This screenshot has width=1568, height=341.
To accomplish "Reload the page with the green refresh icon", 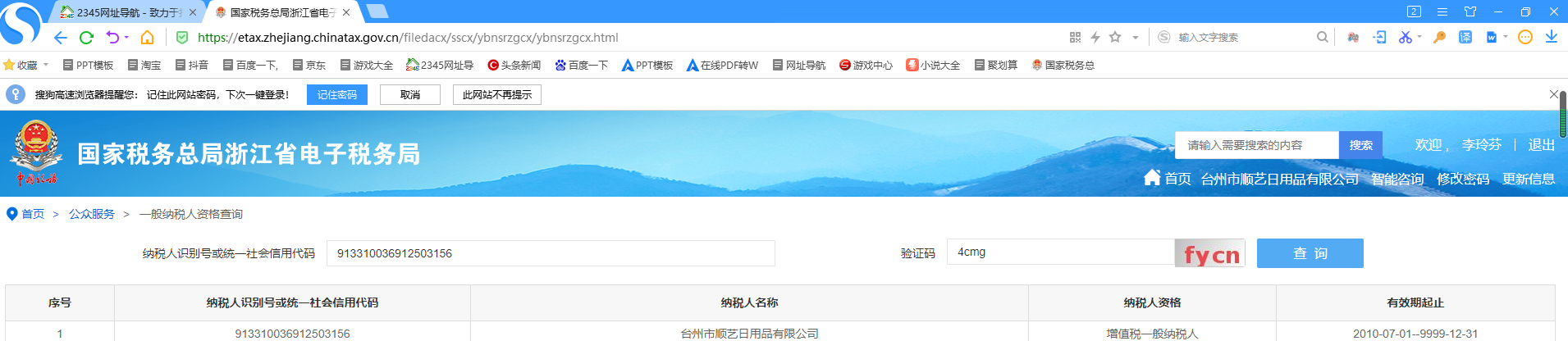I will [86, 38].
